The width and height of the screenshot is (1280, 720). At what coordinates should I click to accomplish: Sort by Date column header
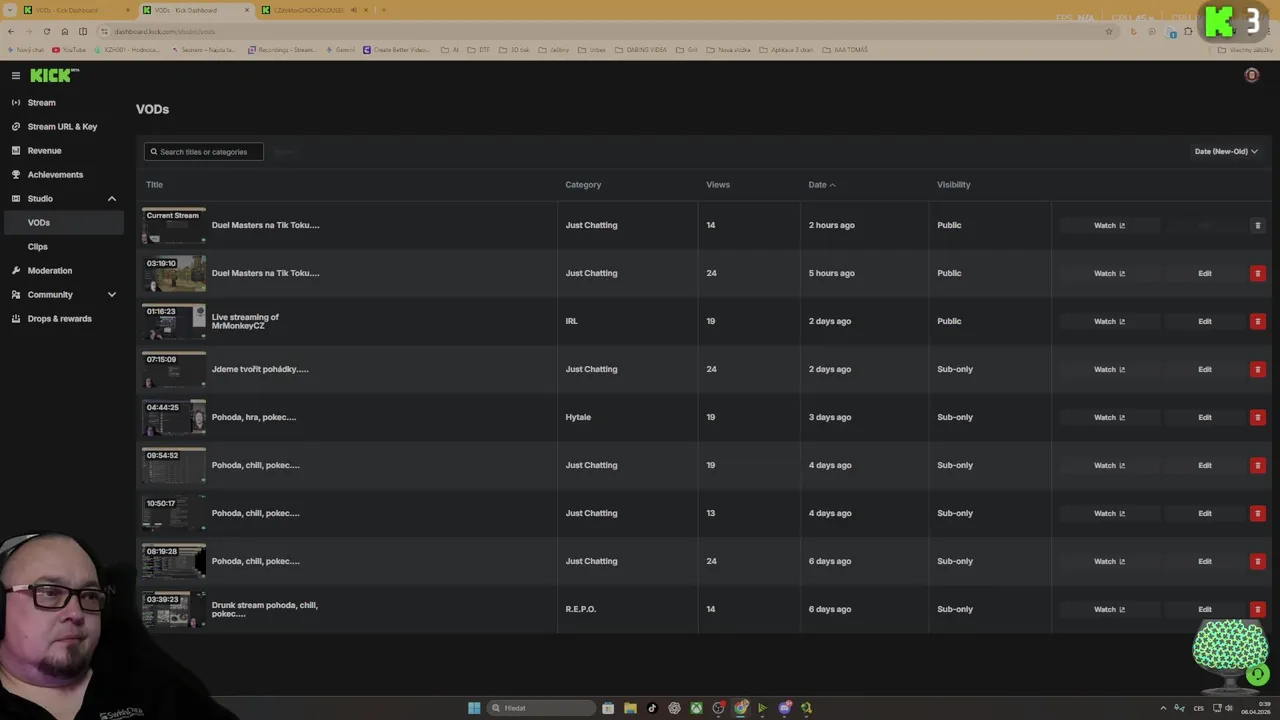coord(822,184)
